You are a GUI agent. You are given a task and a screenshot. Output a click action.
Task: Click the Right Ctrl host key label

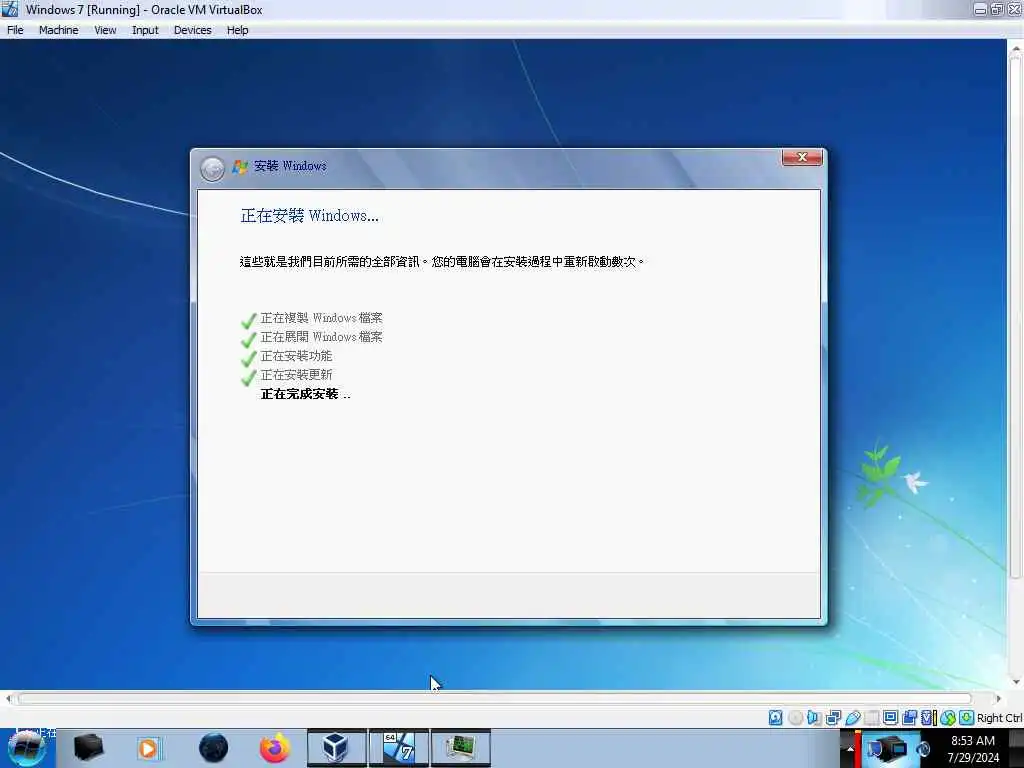999,718
